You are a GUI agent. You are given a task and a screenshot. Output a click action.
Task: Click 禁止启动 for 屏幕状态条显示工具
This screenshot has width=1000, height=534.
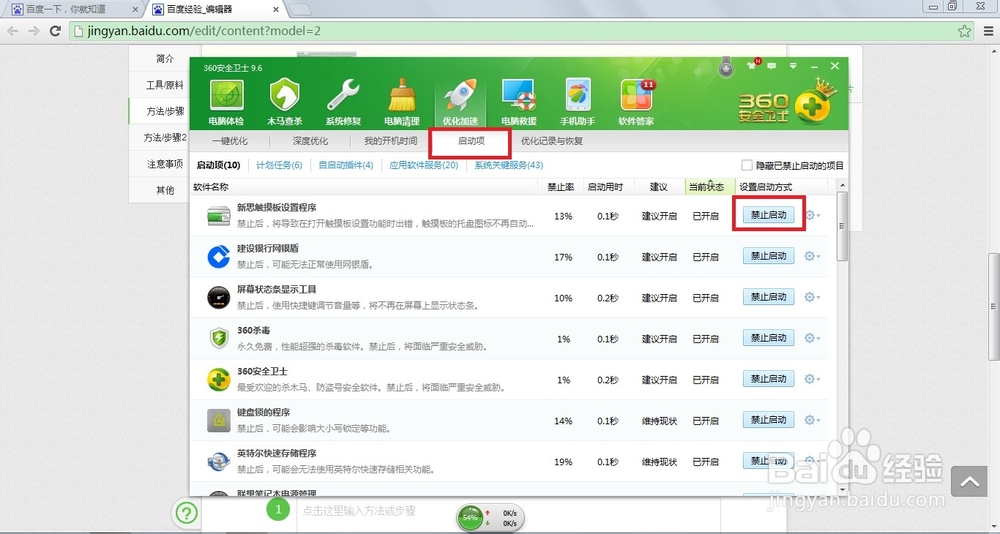pyautogui.click(x=768, y=297)
